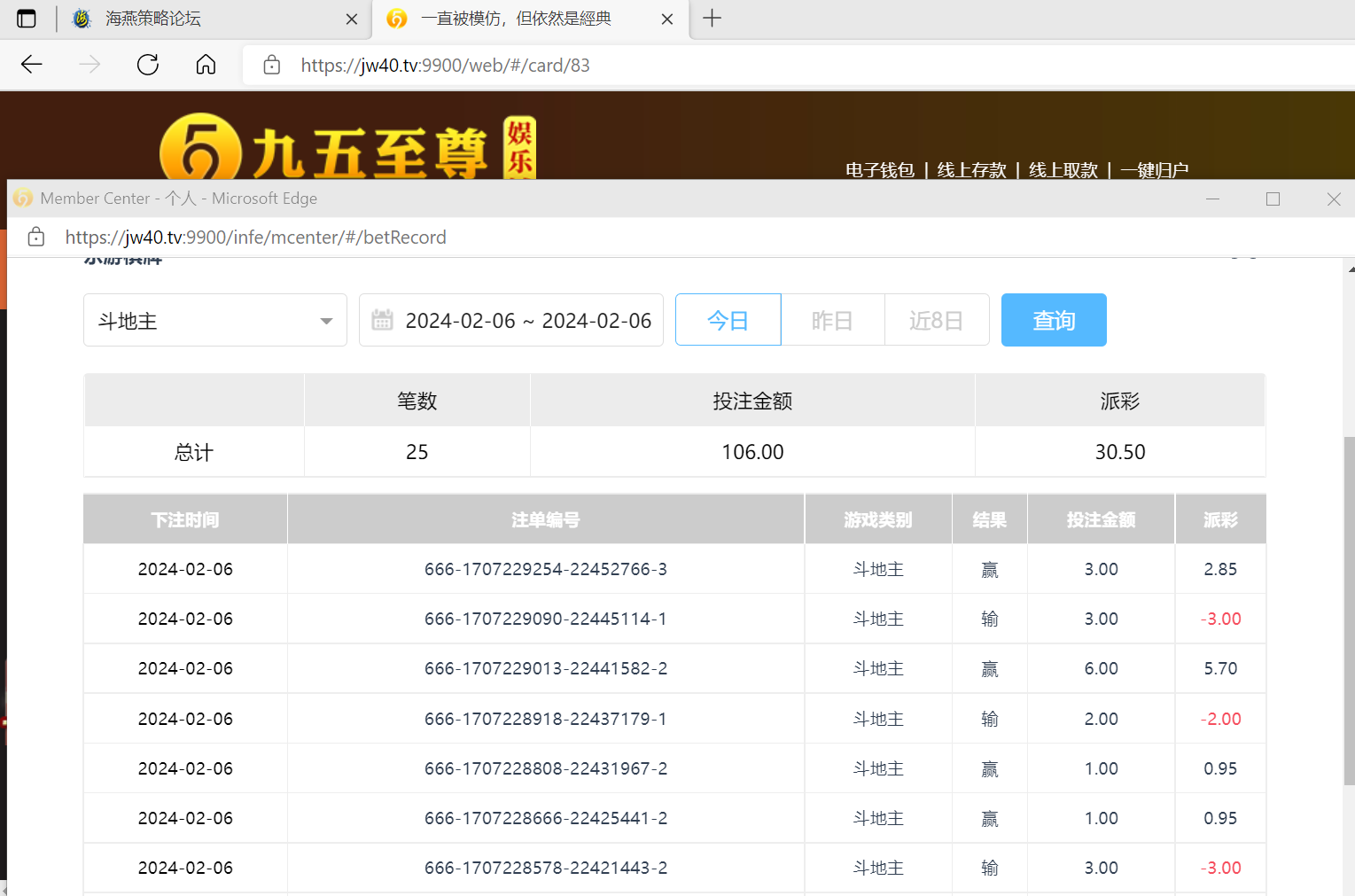Open 电子钱包 link
The width and height of the screenshot is (1355, 896).
pyautogui.click(x=879, y=169)
